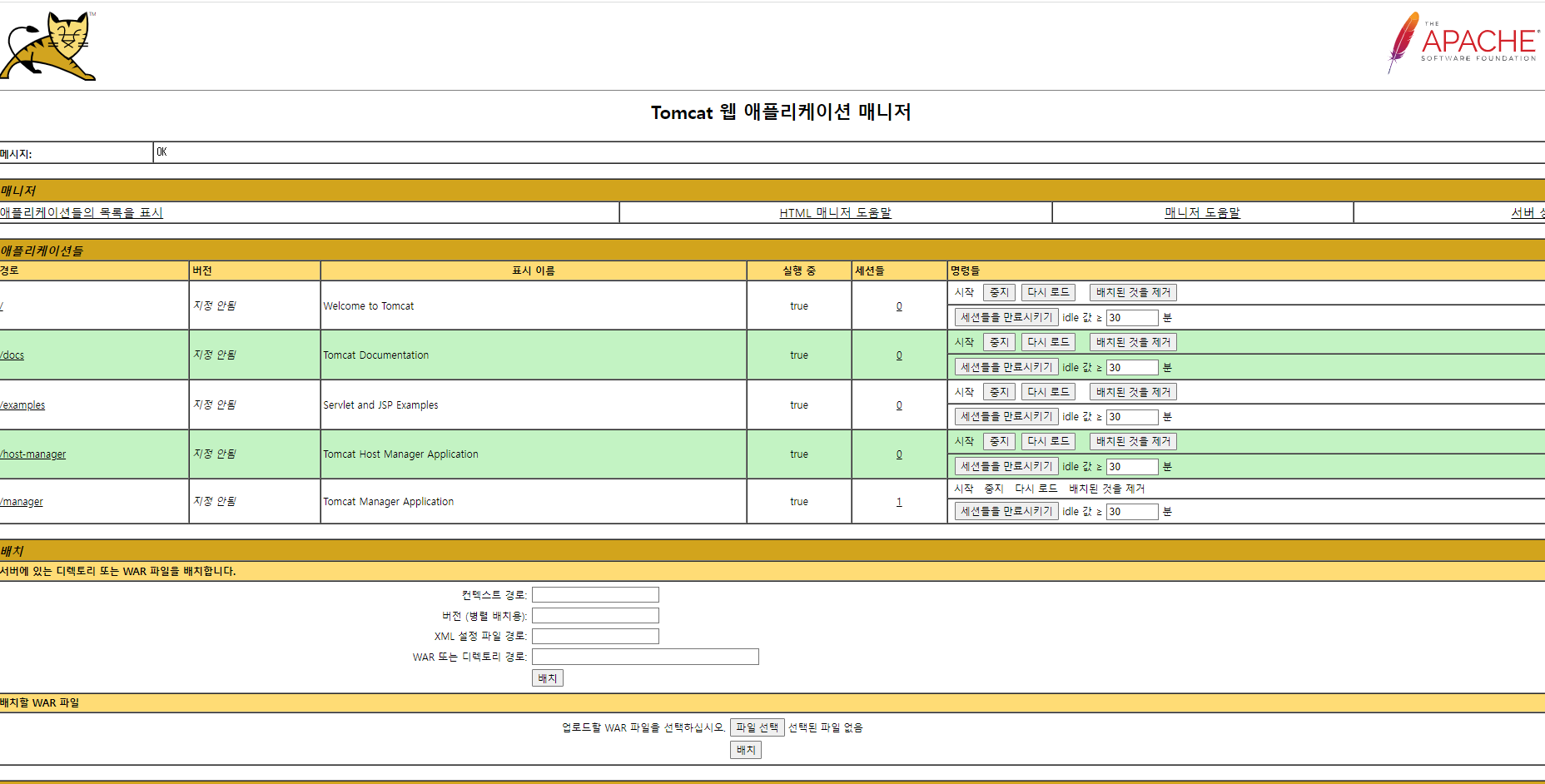Click 배치 button below WAR directory field
Screen dimensions: 1545x784
(548, 678)
